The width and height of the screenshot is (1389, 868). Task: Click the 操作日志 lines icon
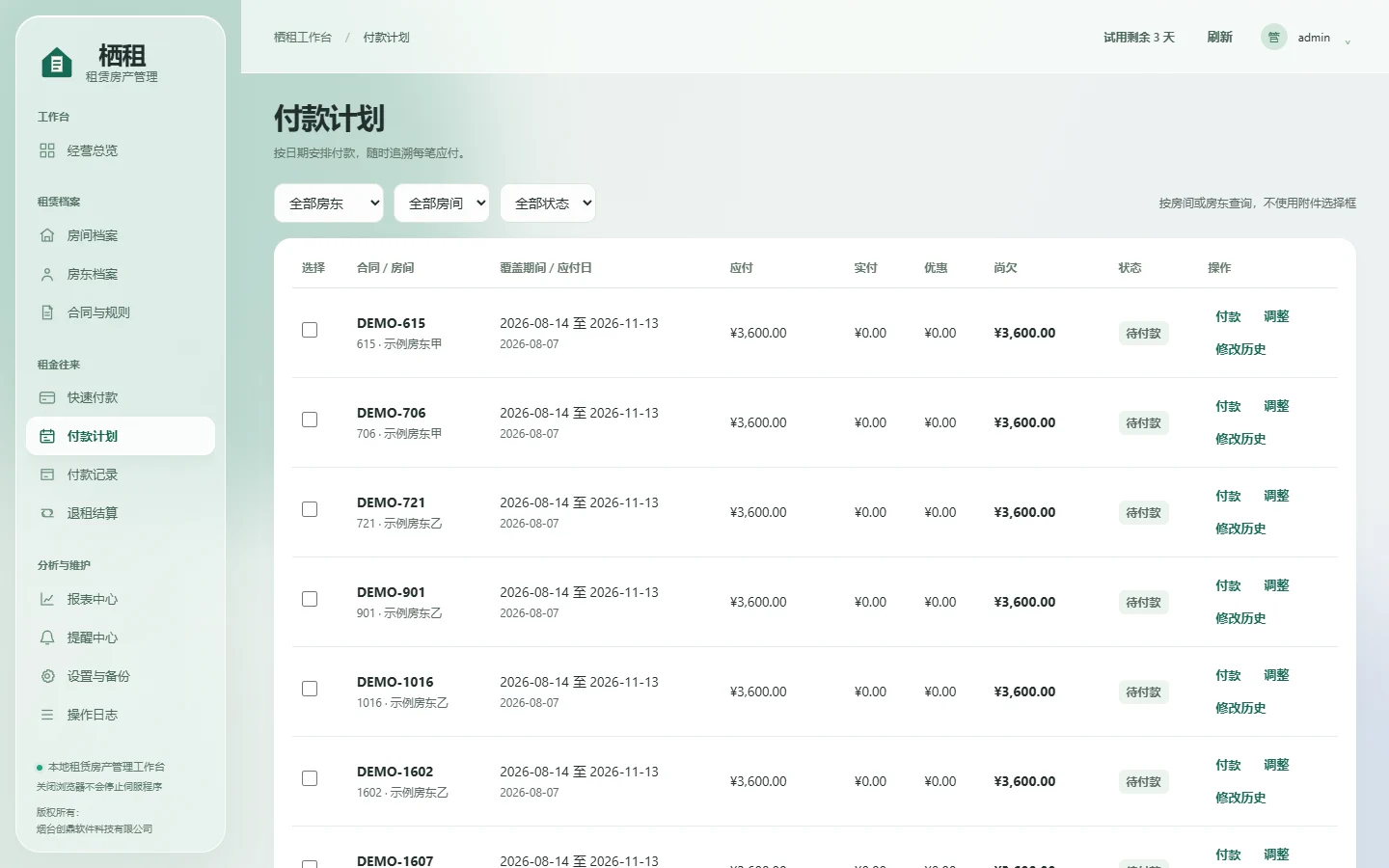[47, 715]
